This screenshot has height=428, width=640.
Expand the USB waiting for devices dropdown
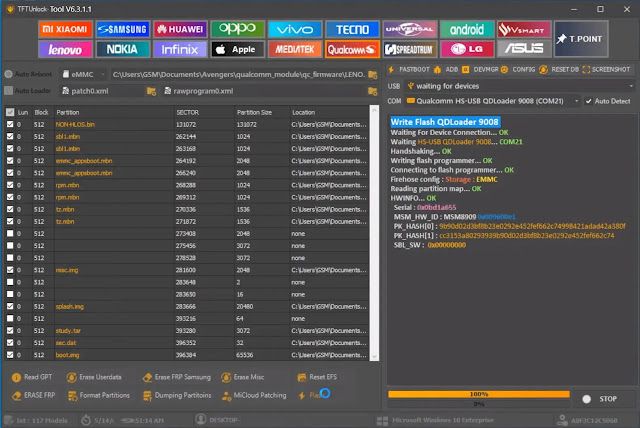pyautogui.click(x=520, y=86)
